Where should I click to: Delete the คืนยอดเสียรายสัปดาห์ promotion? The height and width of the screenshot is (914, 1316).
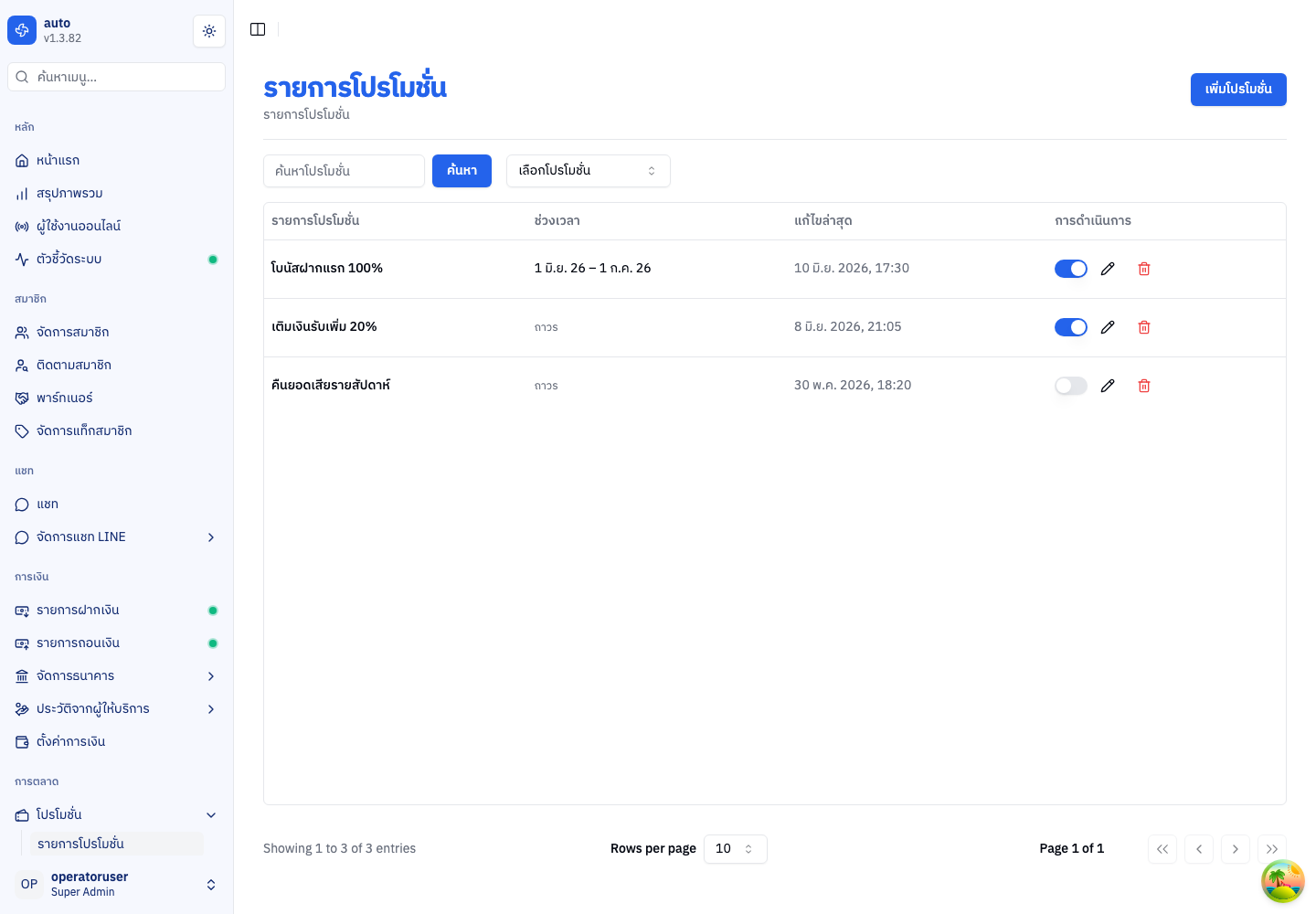1144,386
